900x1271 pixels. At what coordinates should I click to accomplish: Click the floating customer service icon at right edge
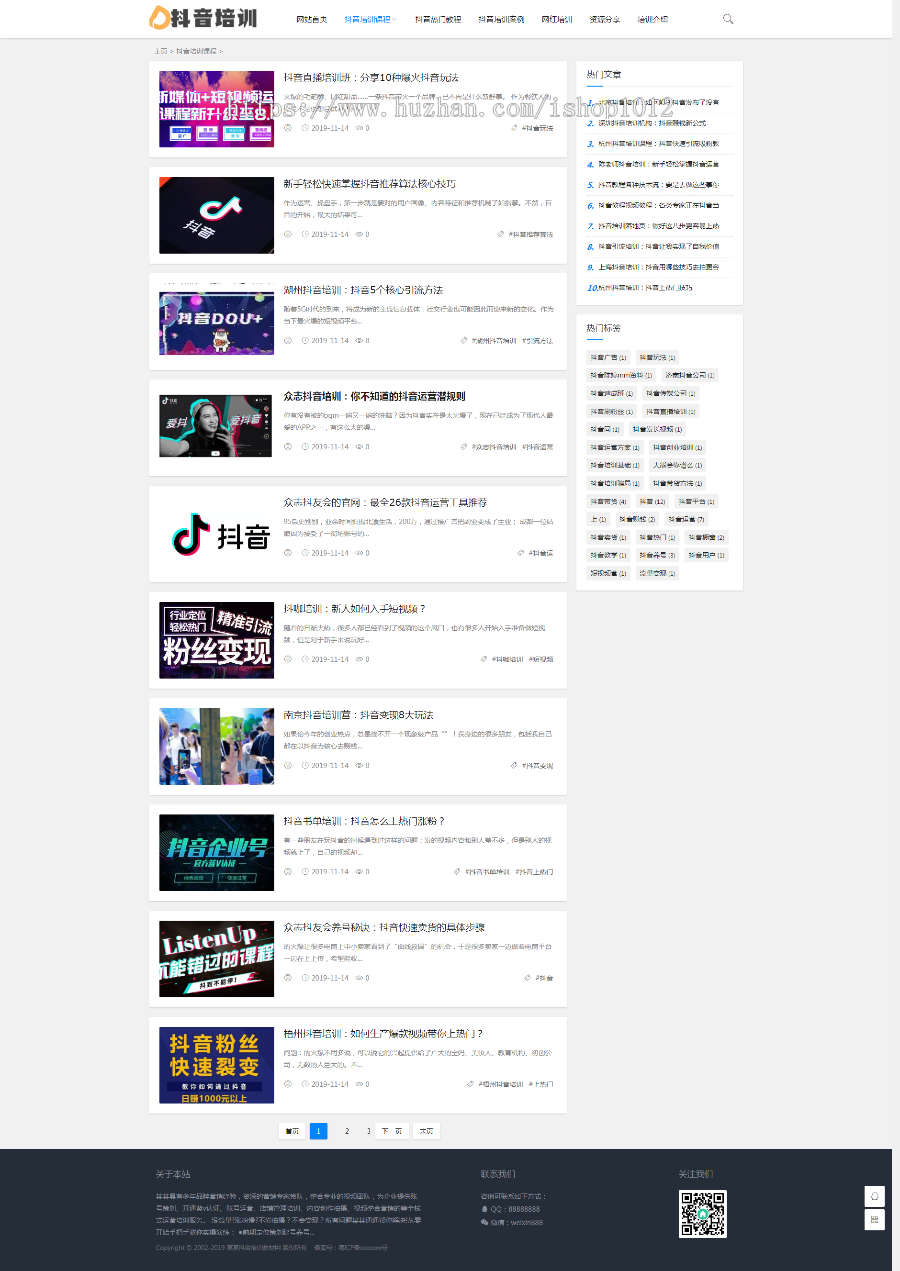point(874,1196)
